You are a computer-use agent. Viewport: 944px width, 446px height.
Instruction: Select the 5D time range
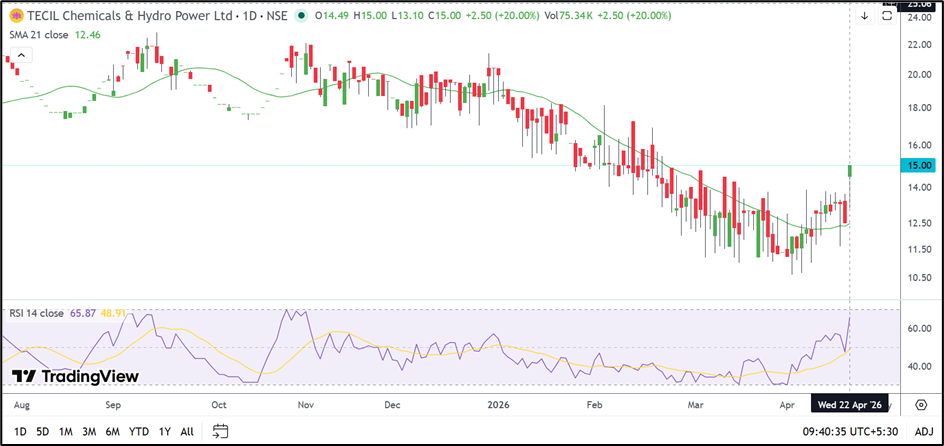(43, 432)
